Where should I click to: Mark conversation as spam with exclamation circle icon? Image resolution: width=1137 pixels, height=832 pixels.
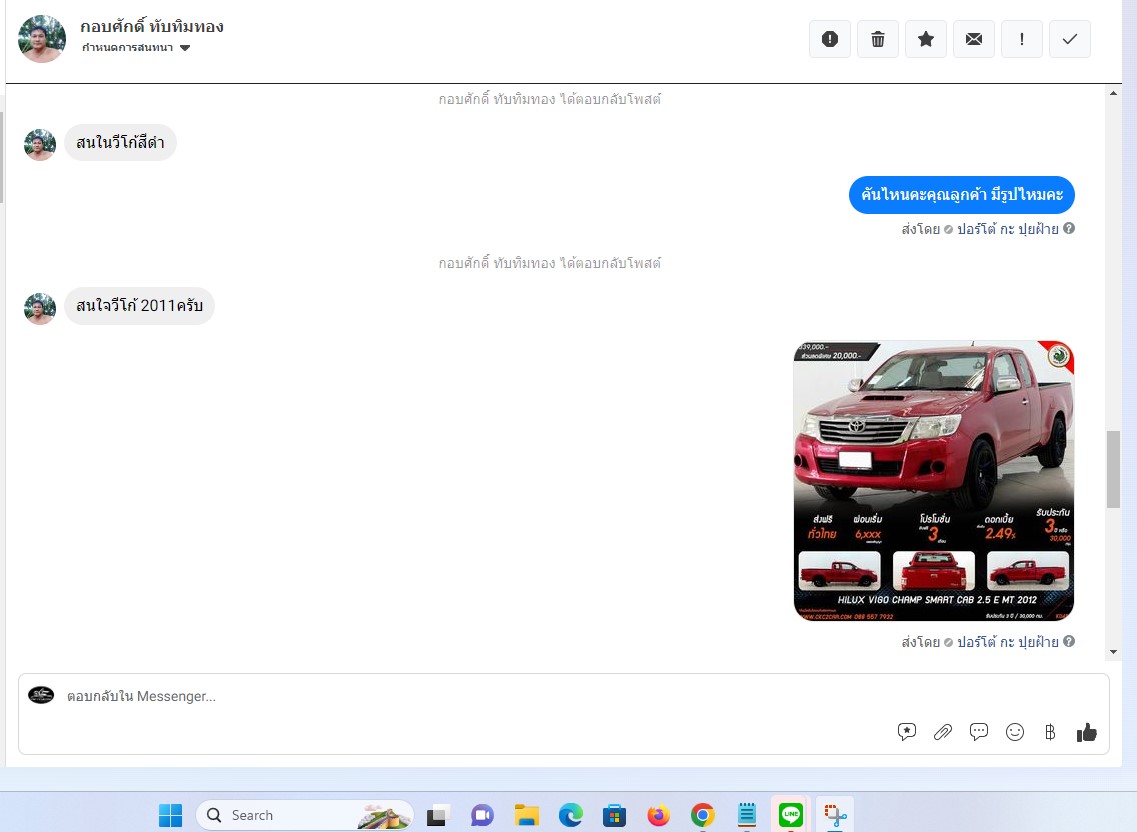[830, 39]
